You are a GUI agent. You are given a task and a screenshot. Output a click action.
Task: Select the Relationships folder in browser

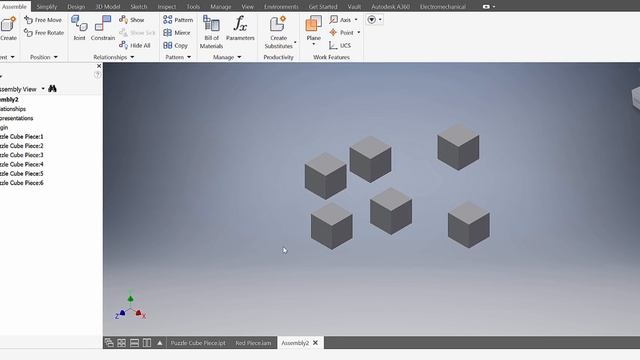pos(13,109)
